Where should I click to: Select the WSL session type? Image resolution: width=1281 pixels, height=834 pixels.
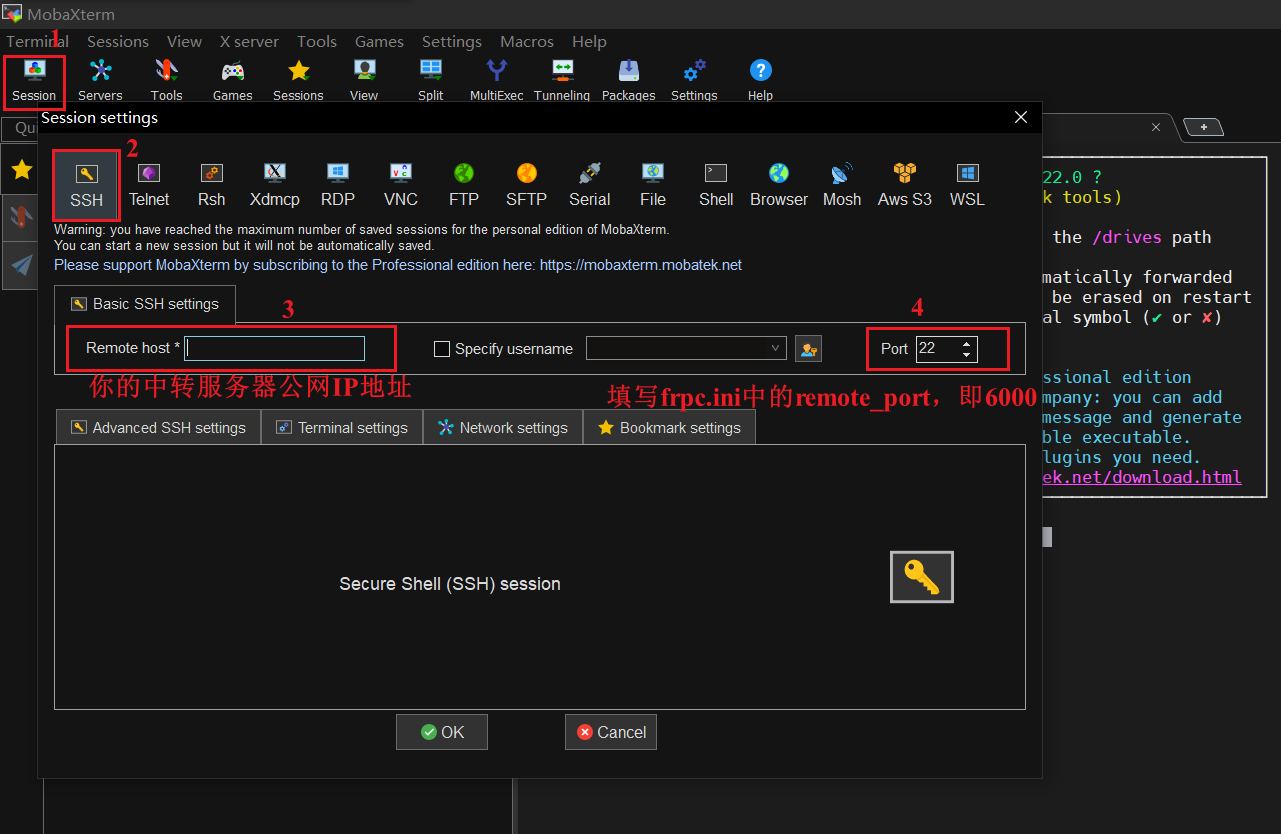tap(967, 185)
